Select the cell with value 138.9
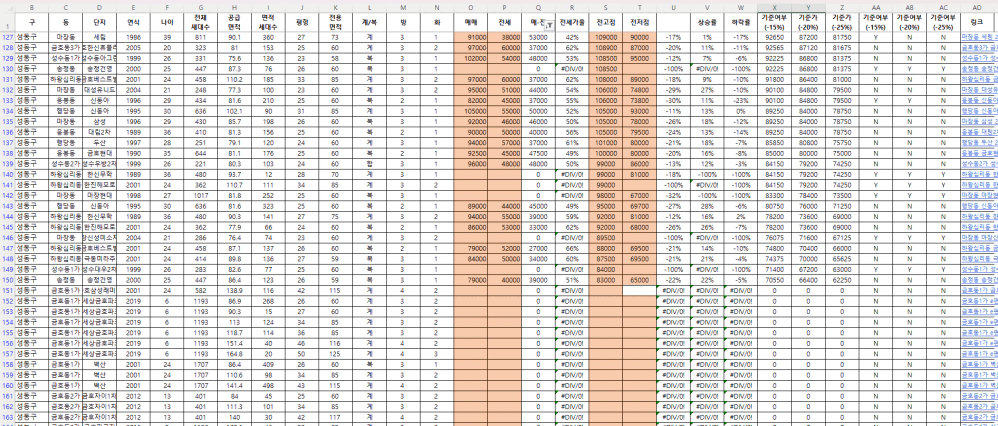Image resolution: width=998 pixels, height=426 pixels. [234, 288]
